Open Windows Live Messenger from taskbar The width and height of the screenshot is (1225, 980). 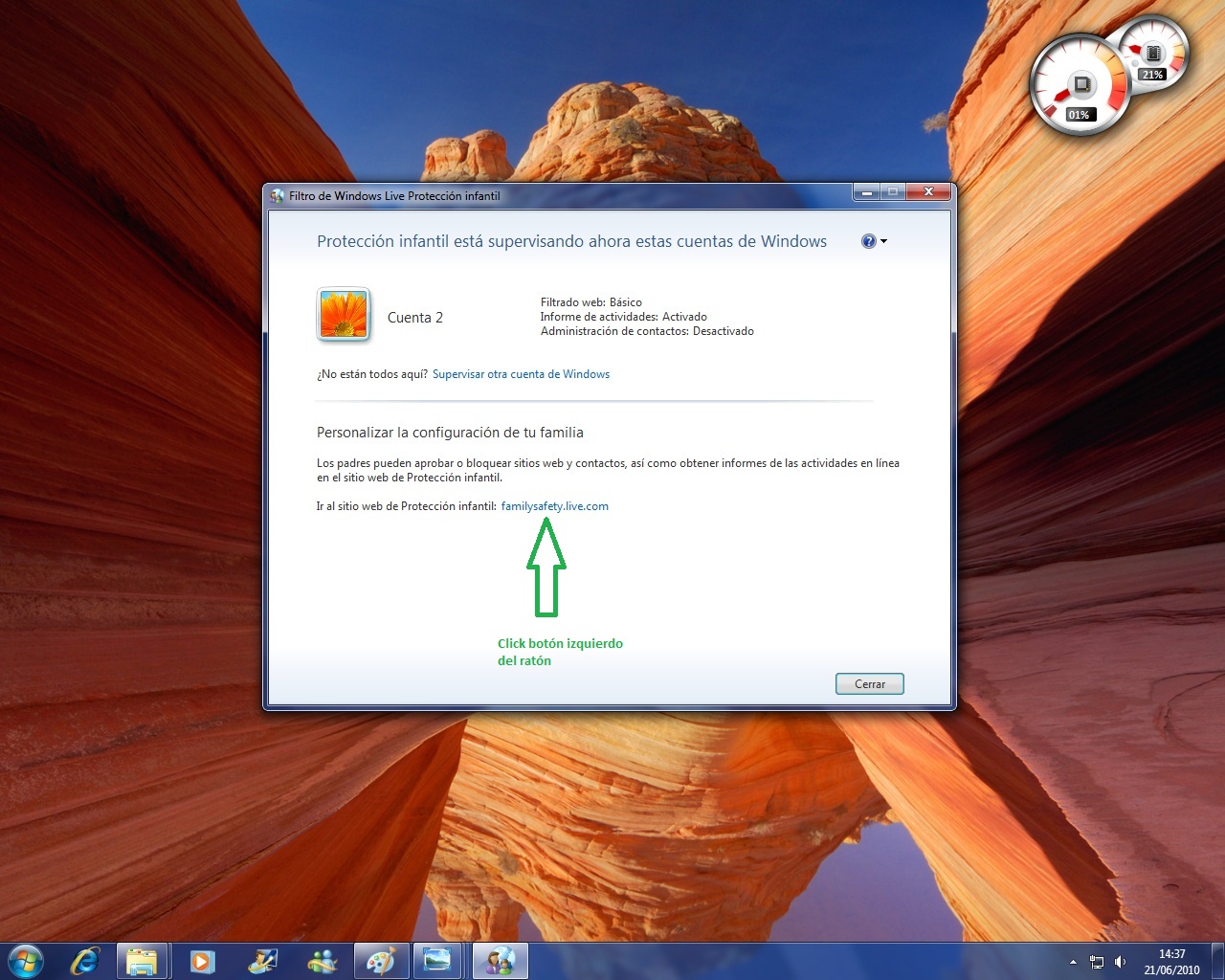click(322, 961)
